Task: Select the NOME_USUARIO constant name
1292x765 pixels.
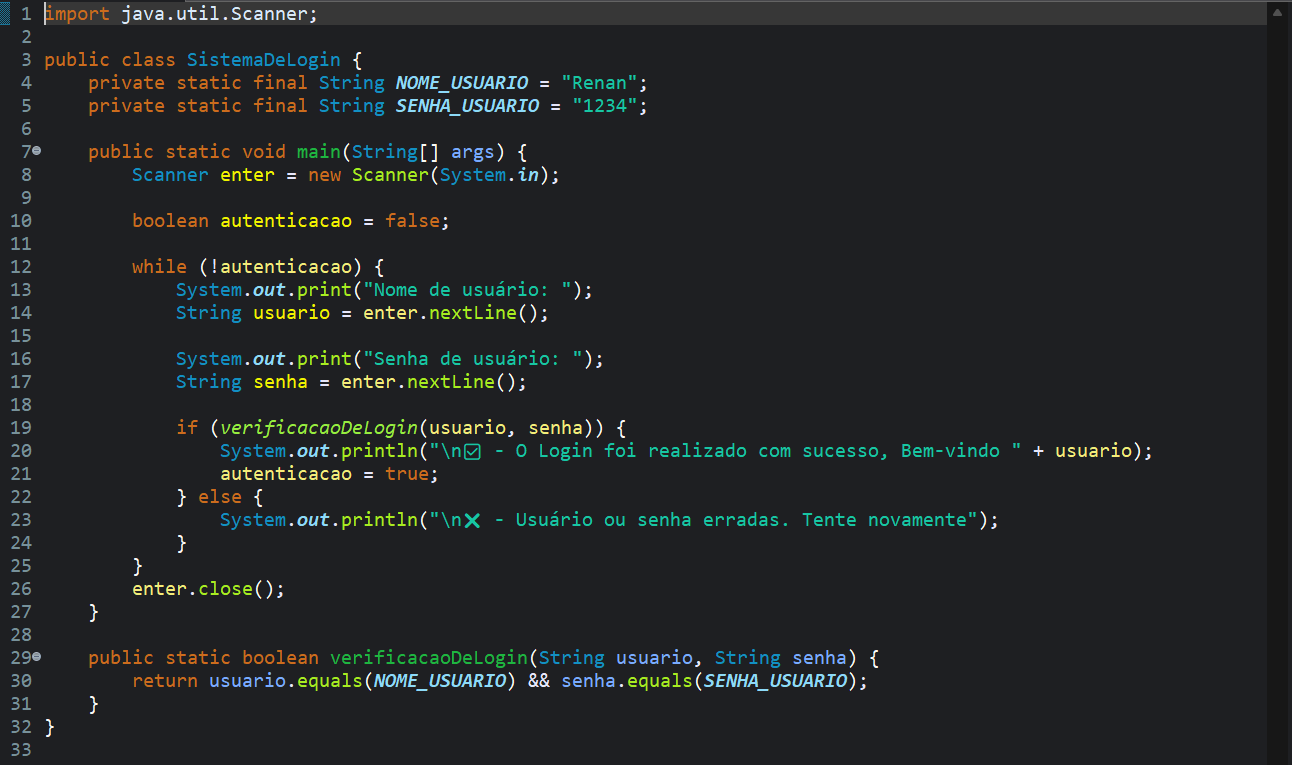Action: 461,82
